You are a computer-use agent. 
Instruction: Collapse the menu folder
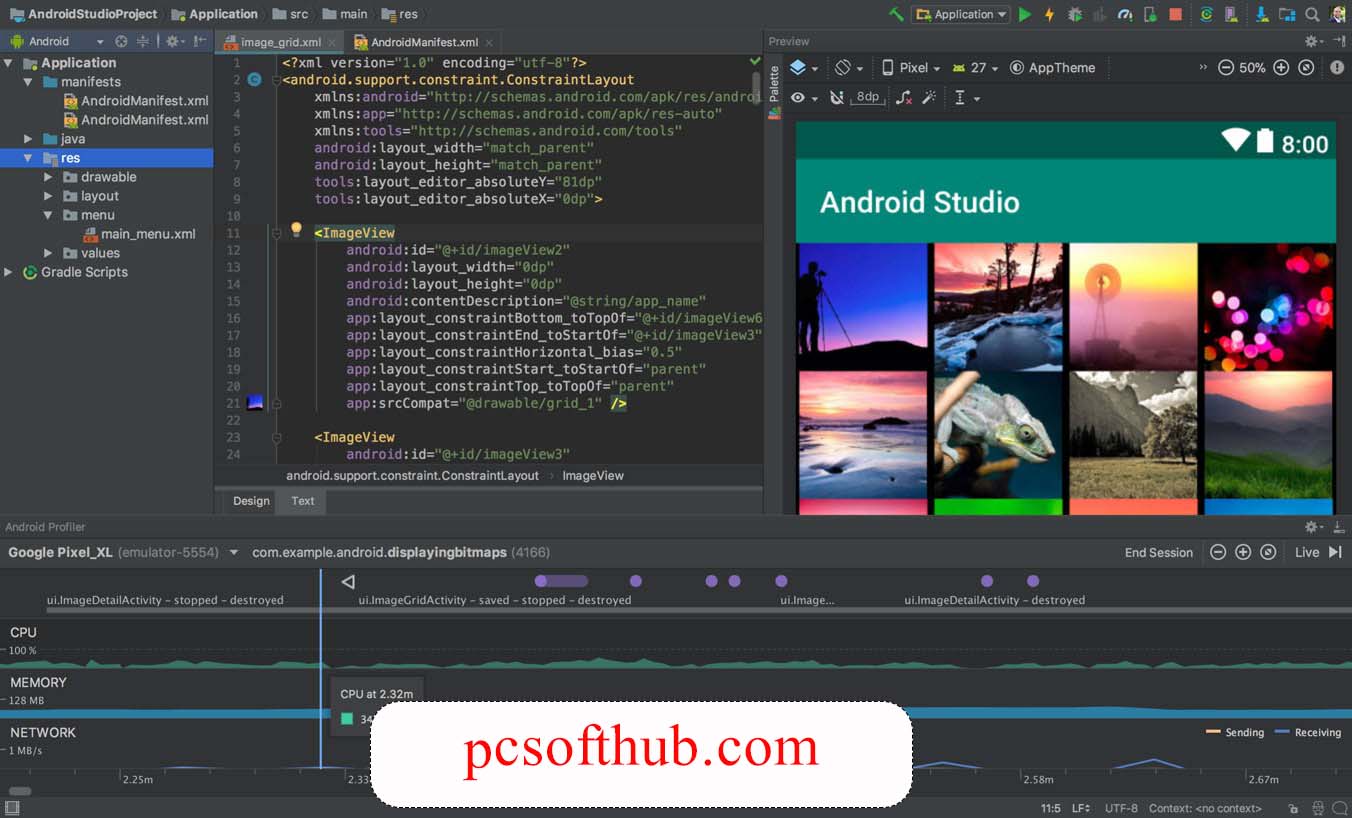tap(48, 215)
